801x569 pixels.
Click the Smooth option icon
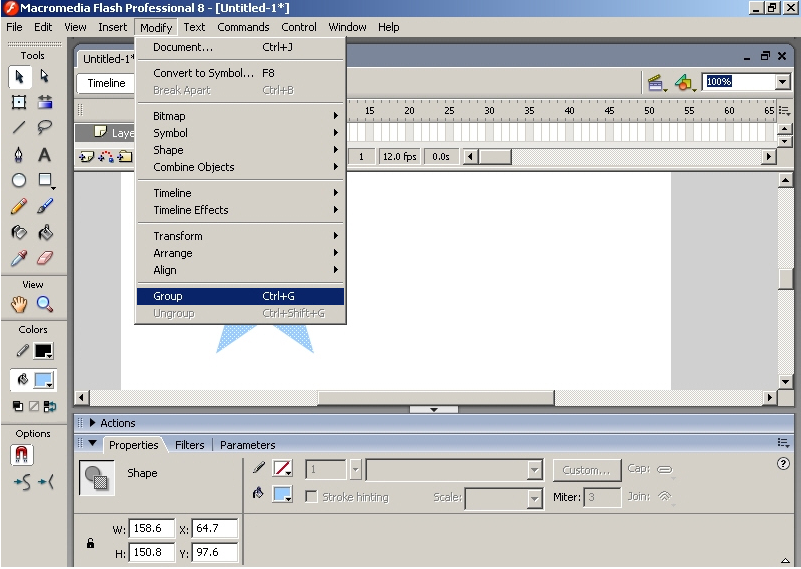tap(22, 482)
